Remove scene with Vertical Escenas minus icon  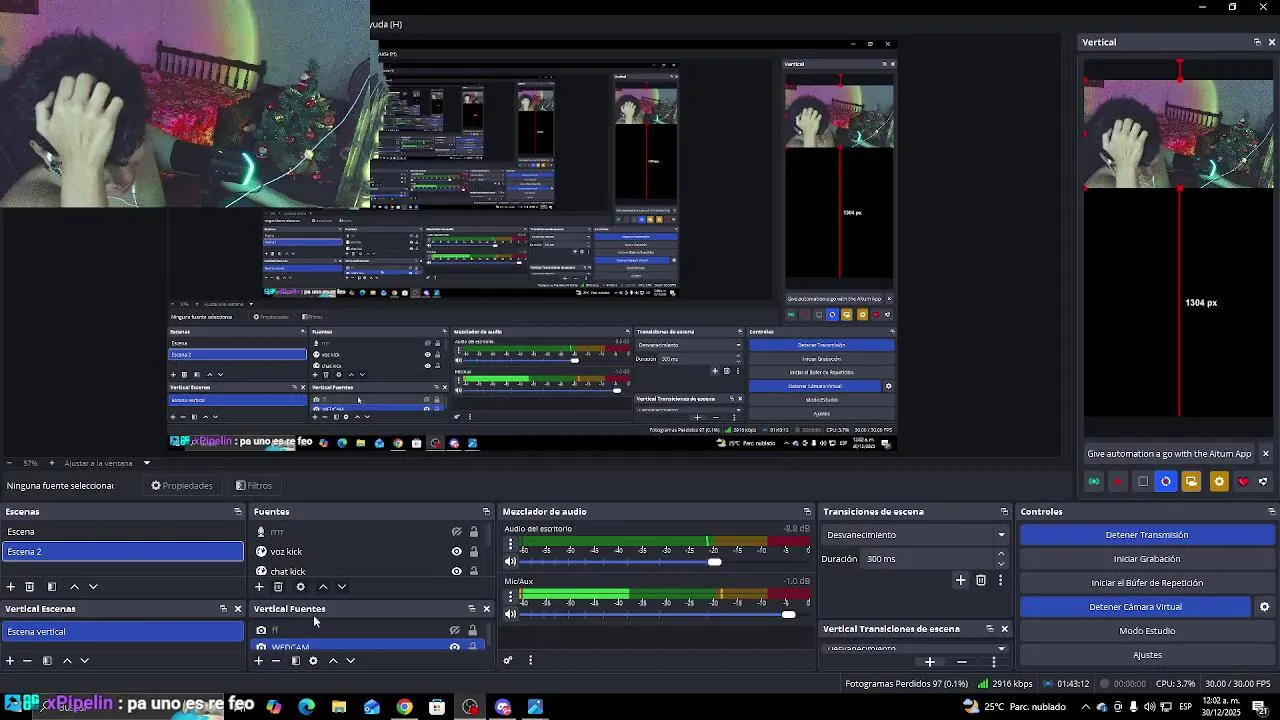click(28, 661)
